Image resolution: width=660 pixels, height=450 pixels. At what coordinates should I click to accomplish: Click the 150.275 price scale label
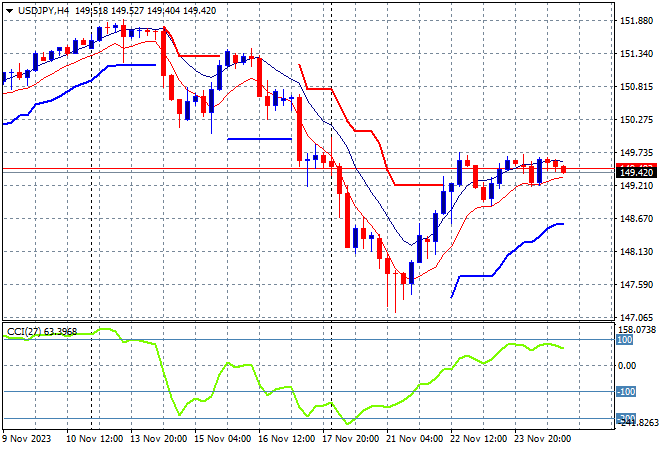[x=636, y=120]
